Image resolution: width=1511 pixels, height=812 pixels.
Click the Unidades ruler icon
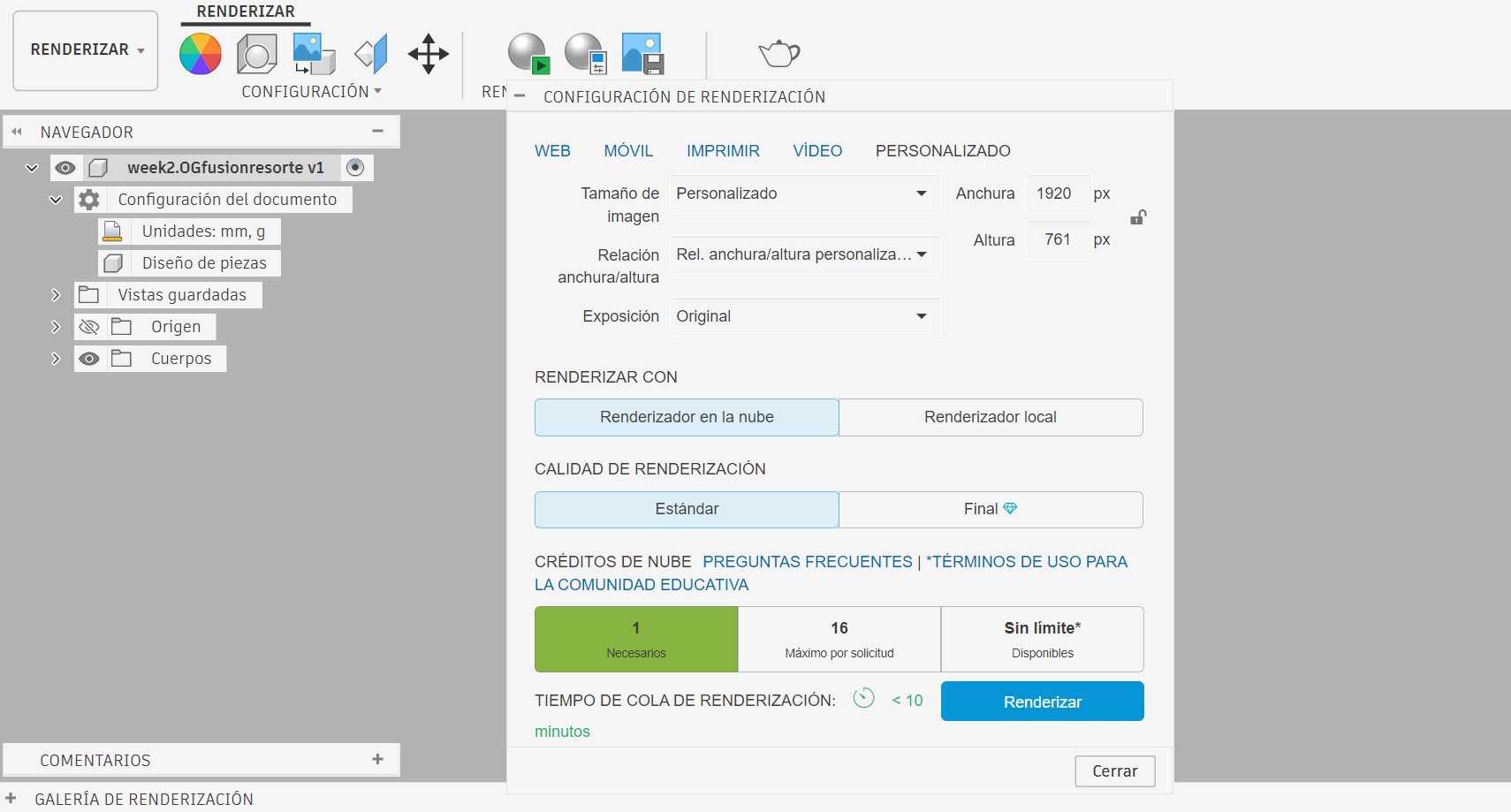[x=112, y=231]
